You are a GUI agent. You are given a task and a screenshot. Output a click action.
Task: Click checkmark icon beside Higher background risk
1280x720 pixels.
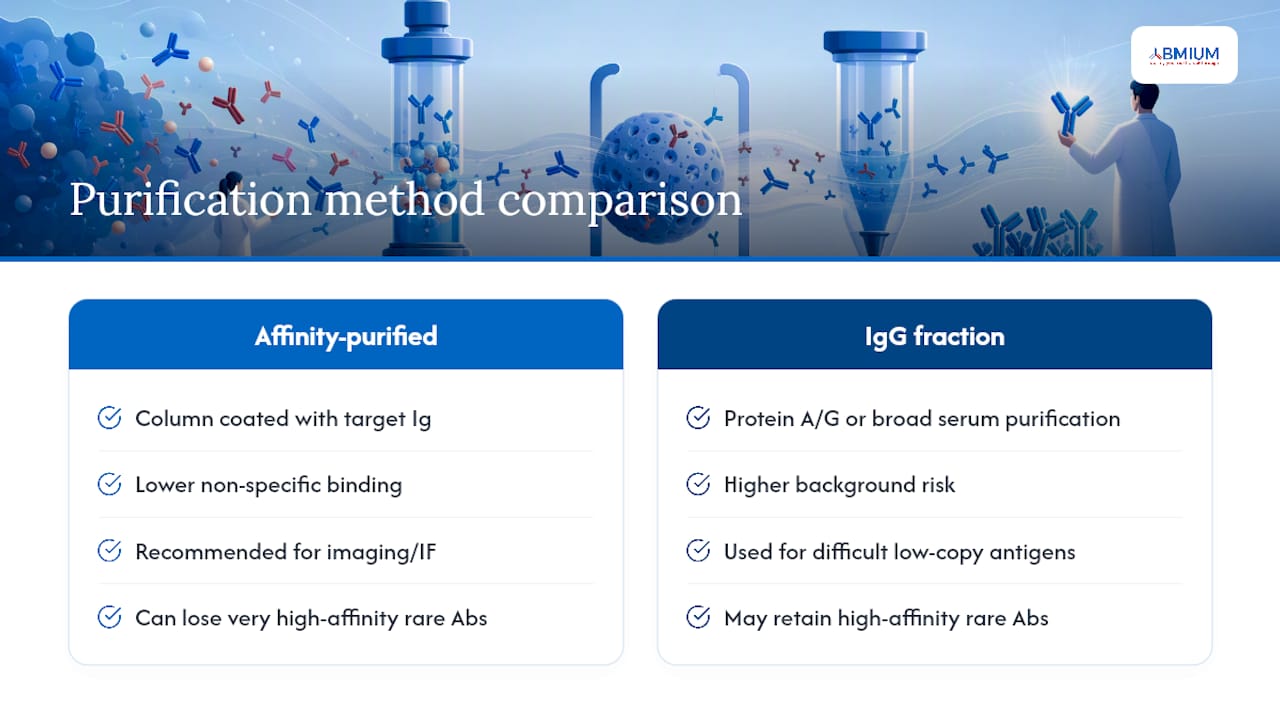[x=698, y=485]
